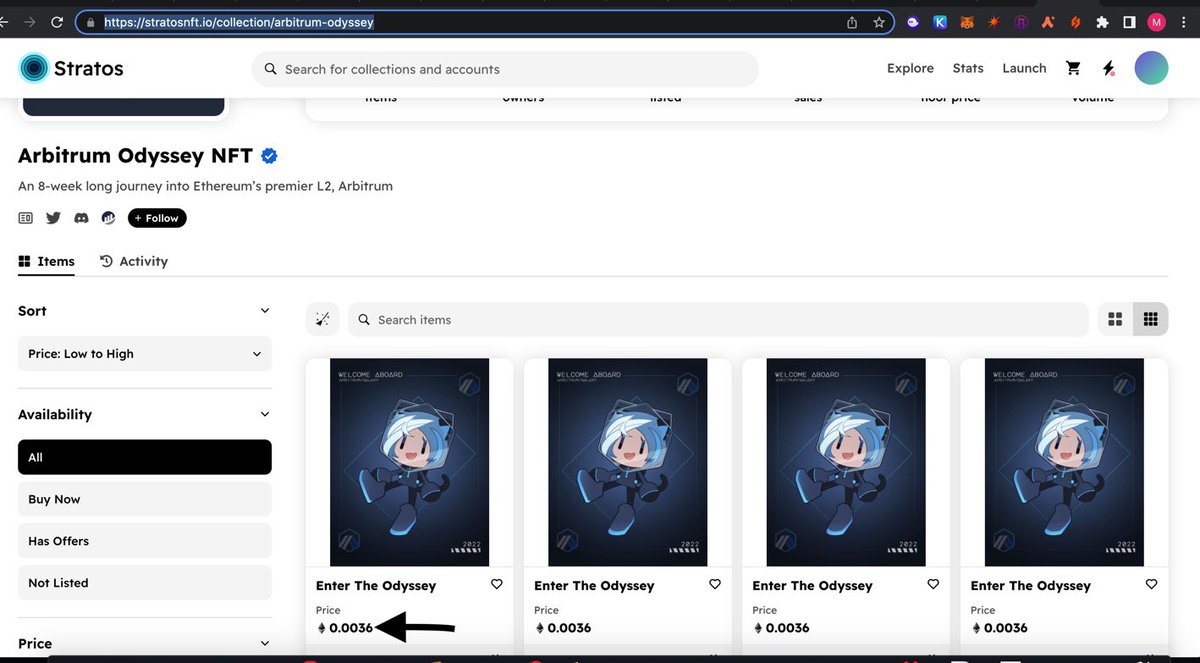The image size is (1200, 663).
Task: Favorite the second Enter The Odyssey card
Action: [x=715, y=584]
